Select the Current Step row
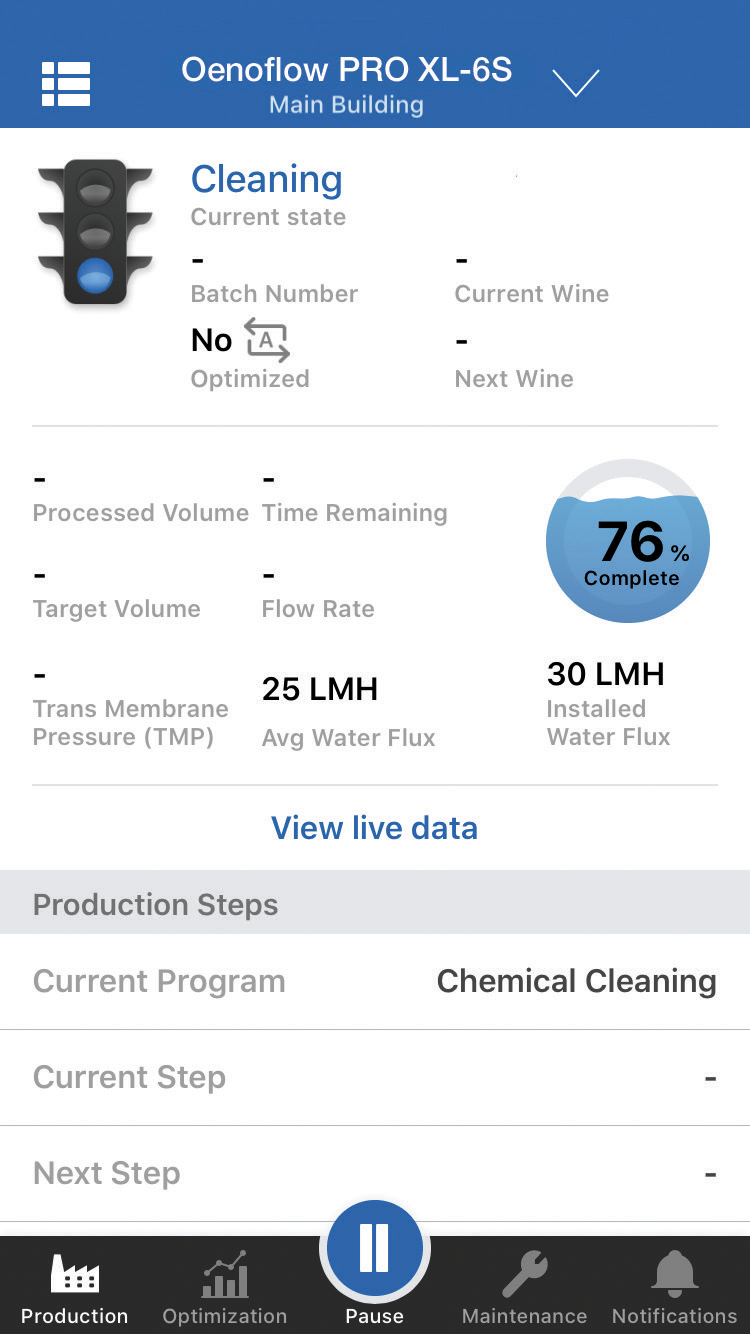This screenshot has height=1334, width=750. [x=375, y=1077]
